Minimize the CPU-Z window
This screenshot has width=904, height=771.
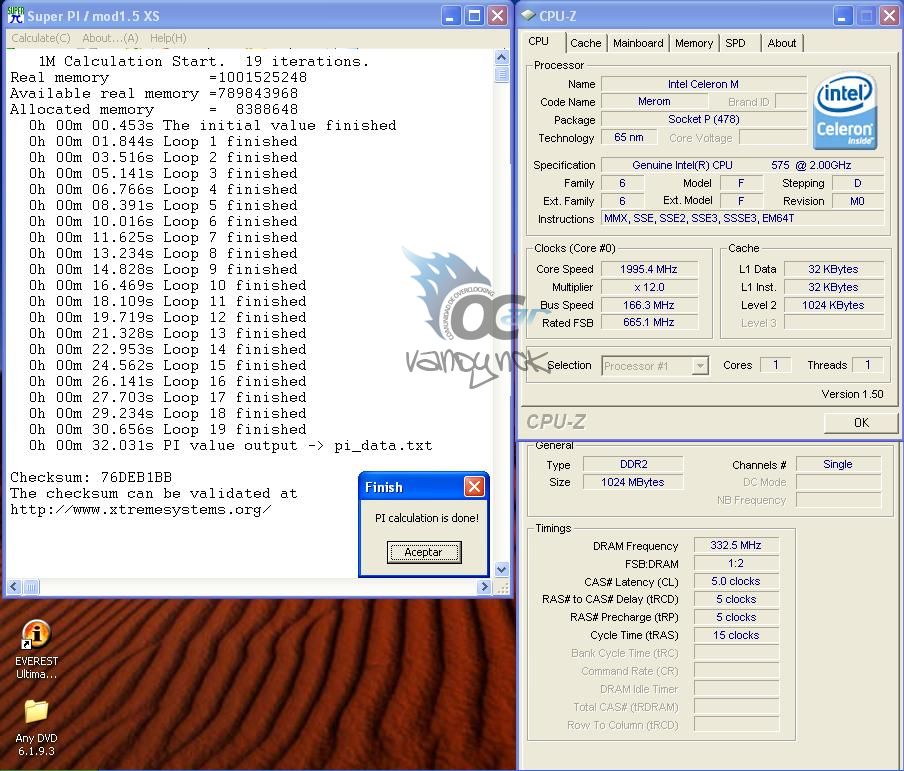point(842,16)
